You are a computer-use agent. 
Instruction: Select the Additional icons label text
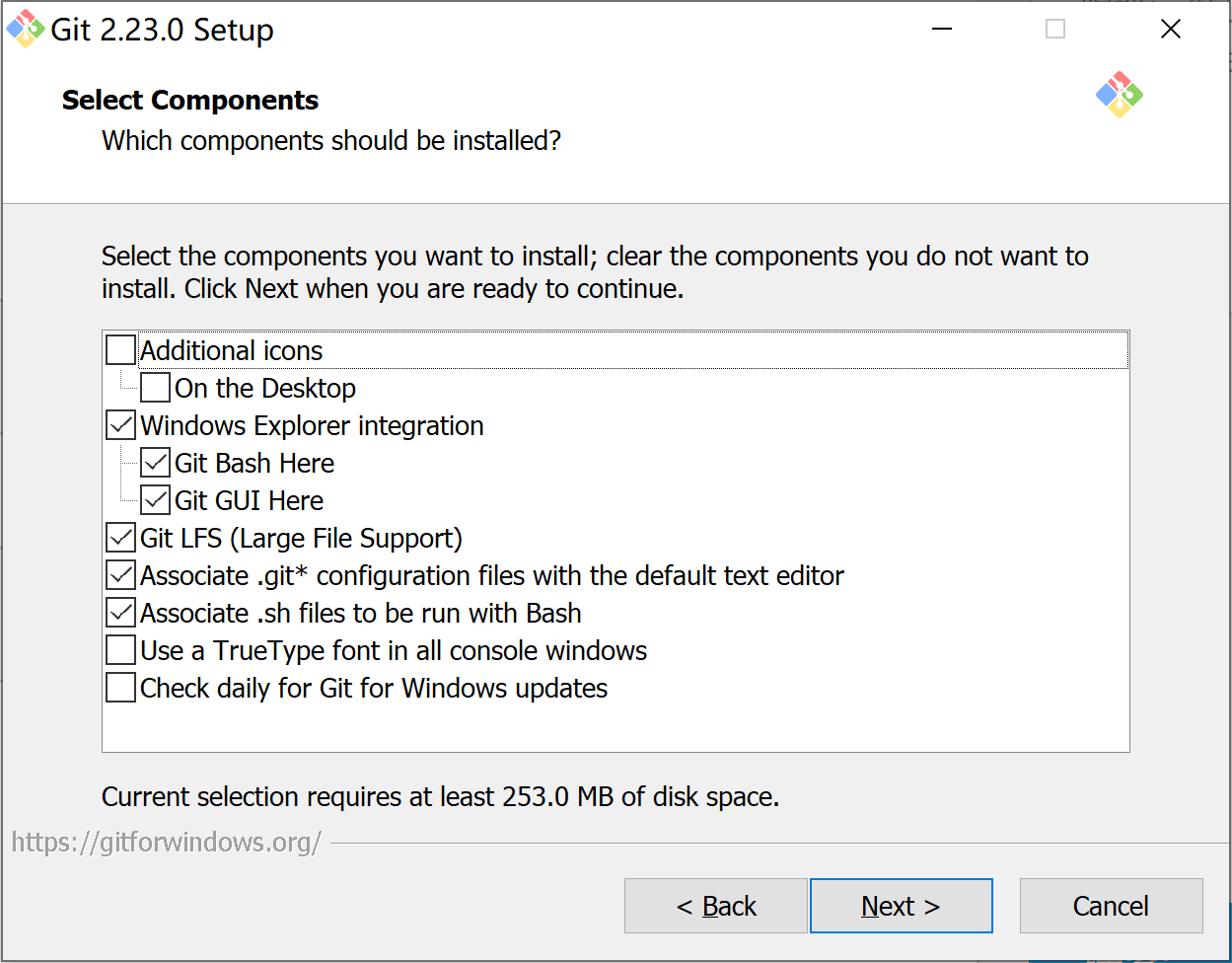232,351
